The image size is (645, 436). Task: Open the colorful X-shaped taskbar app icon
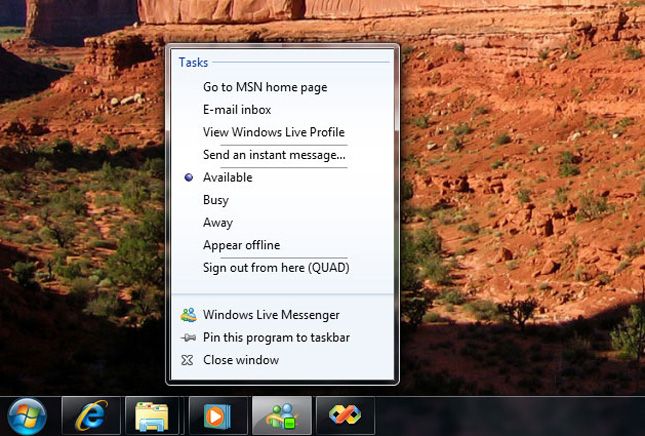click(x=345, y=415)
